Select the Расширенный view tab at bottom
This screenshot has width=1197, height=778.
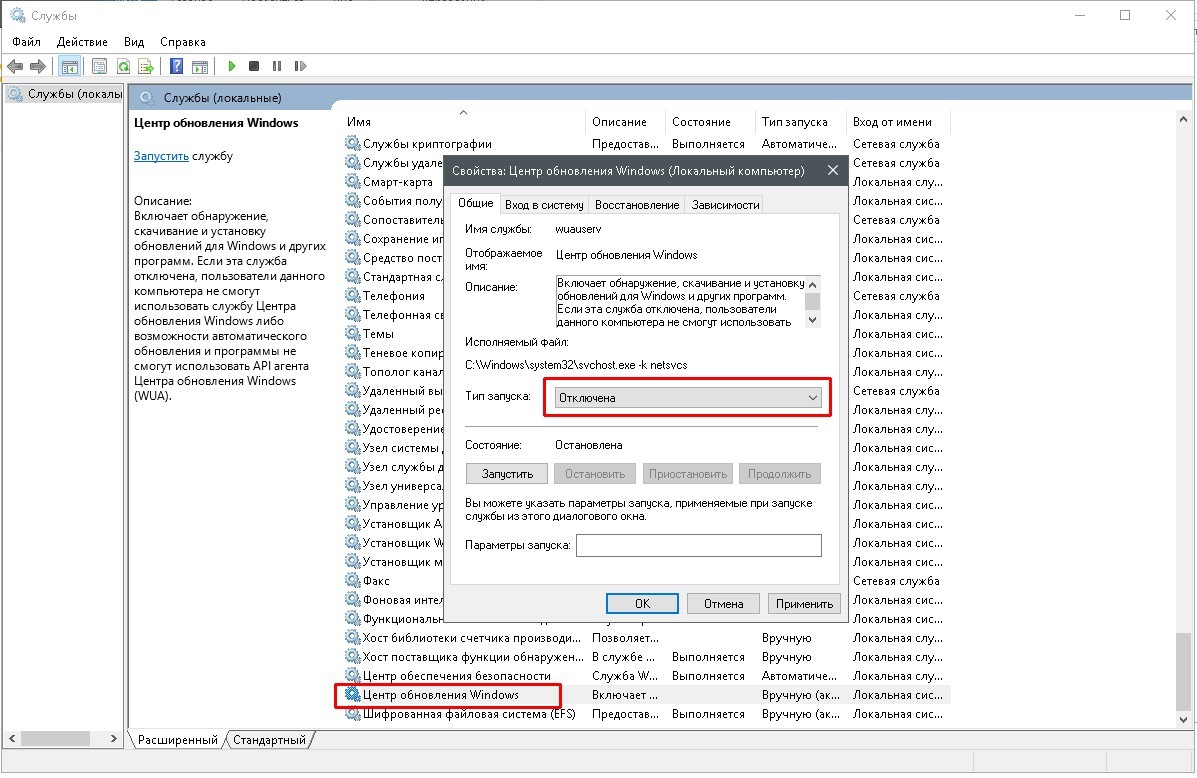(177, 740)
